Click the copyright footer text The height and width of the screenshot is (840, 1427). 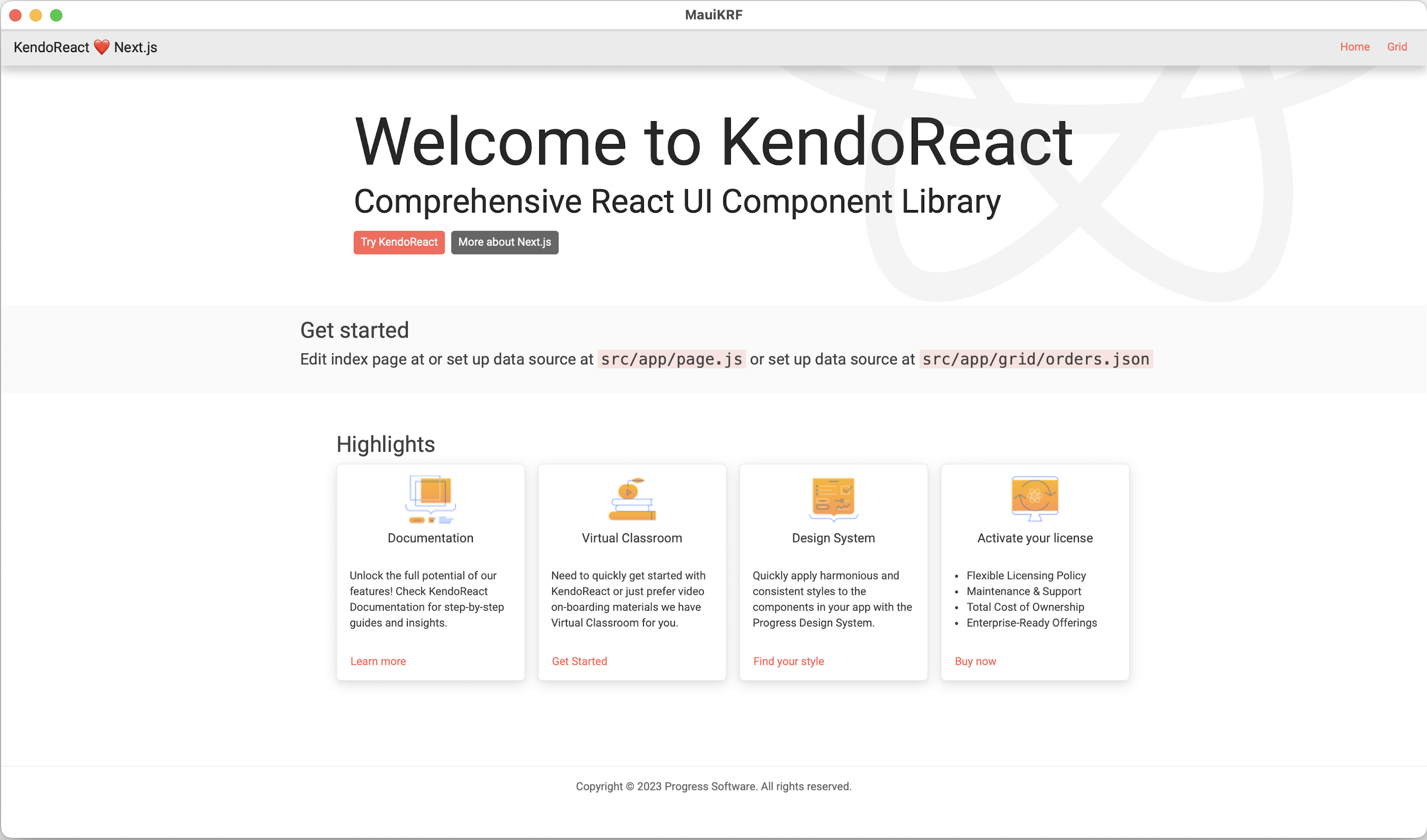point(713,786)
